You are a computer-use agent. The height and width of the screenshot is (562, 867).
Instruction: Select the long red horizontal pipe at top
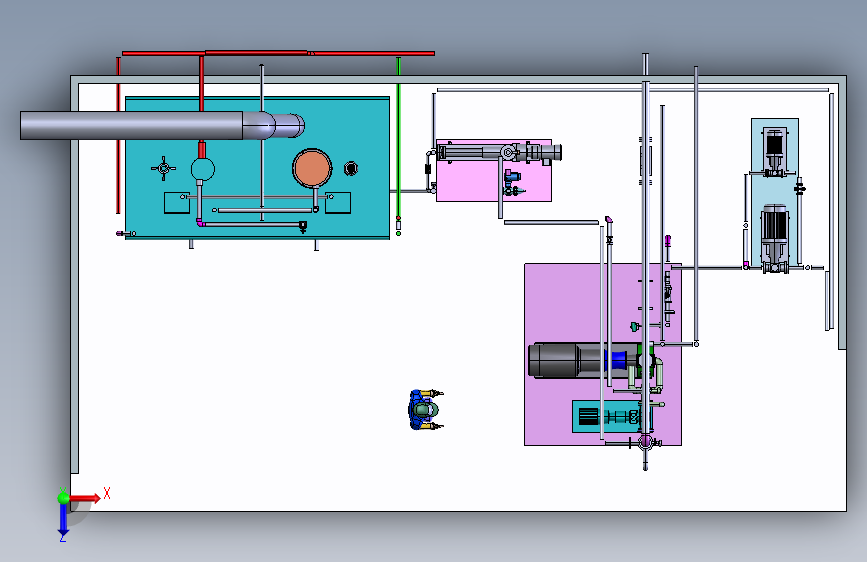(x=278, y=53)
